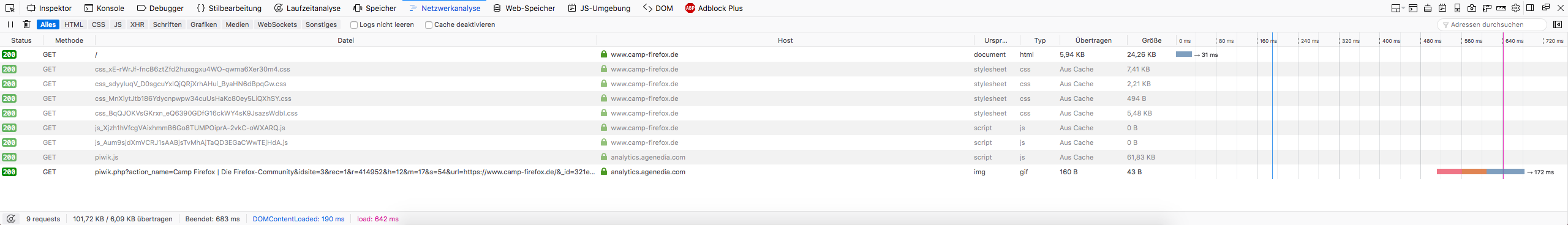Take a screenshot with camera icon
This screenshot has width=1568, height=225.
(x=1472, y=8)
